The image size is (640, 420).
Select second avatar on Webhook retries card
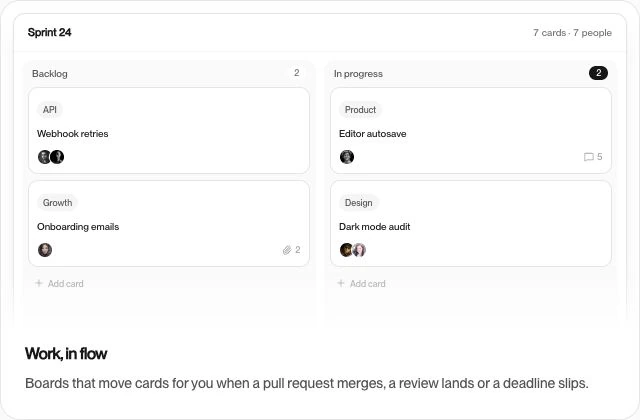[x=57, y=157]
